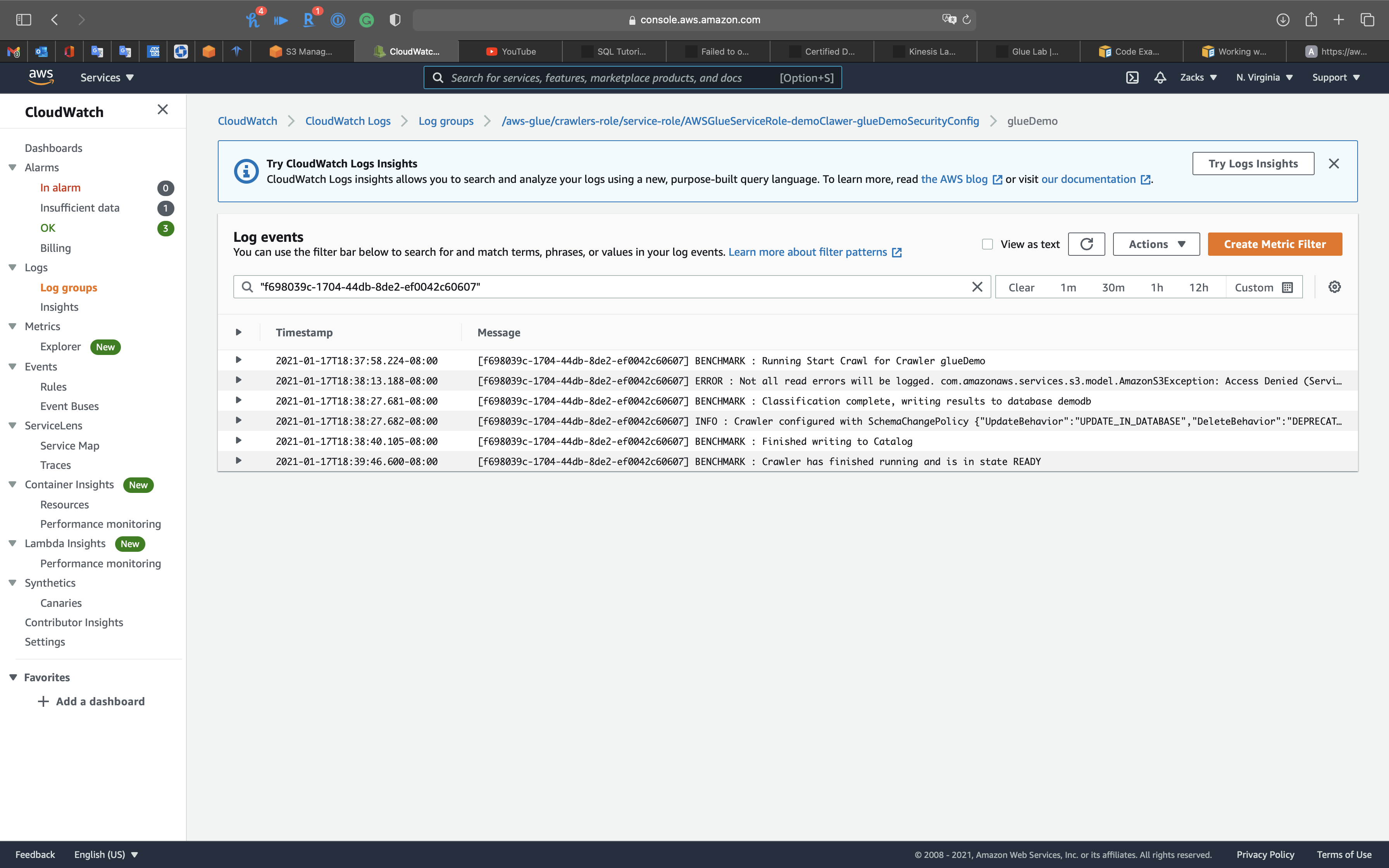Collapse the Alarms section in sidebar
This screenshot has height=868, width=1389.
point(12,168)
